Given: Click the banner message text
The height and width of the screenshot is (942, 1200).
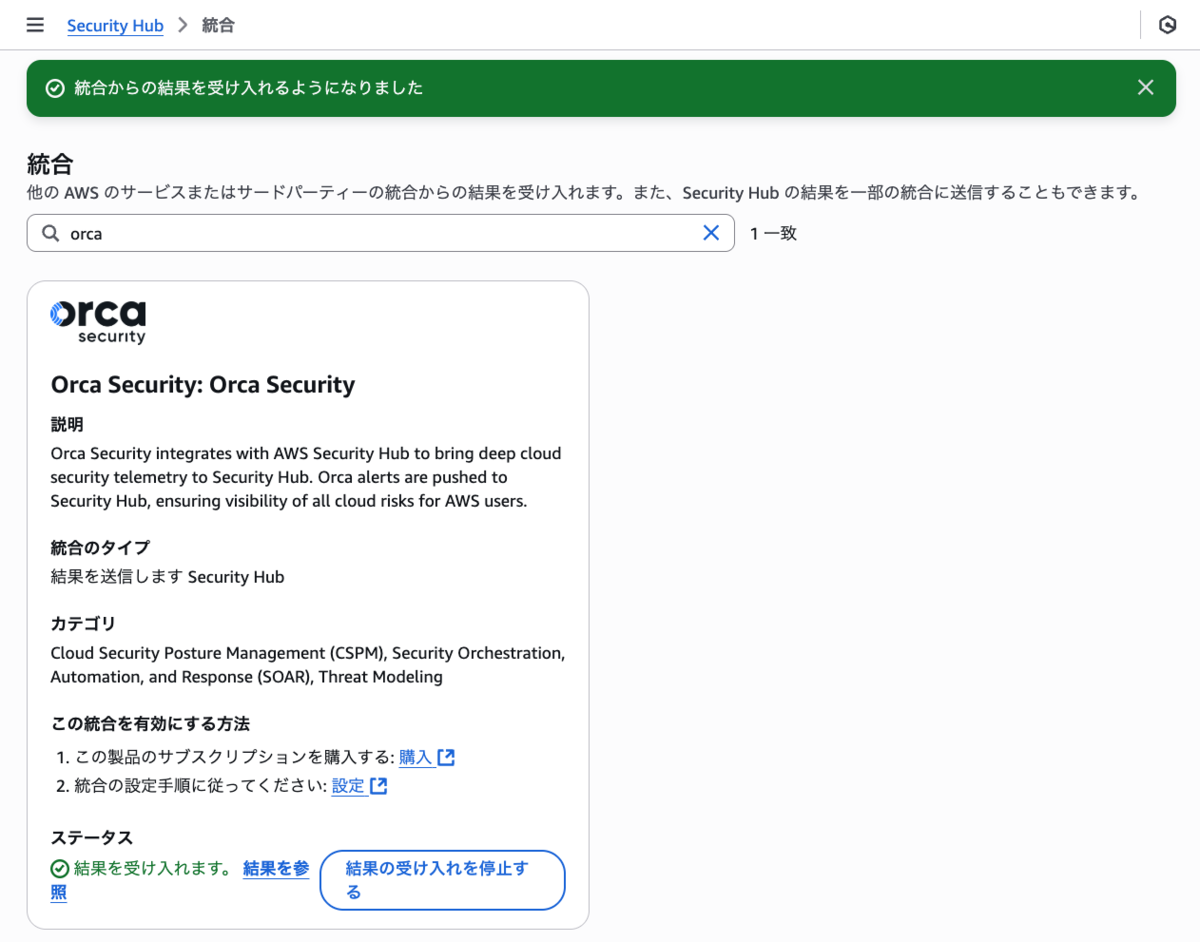Looking at the screenshot, I should [249, 88].
